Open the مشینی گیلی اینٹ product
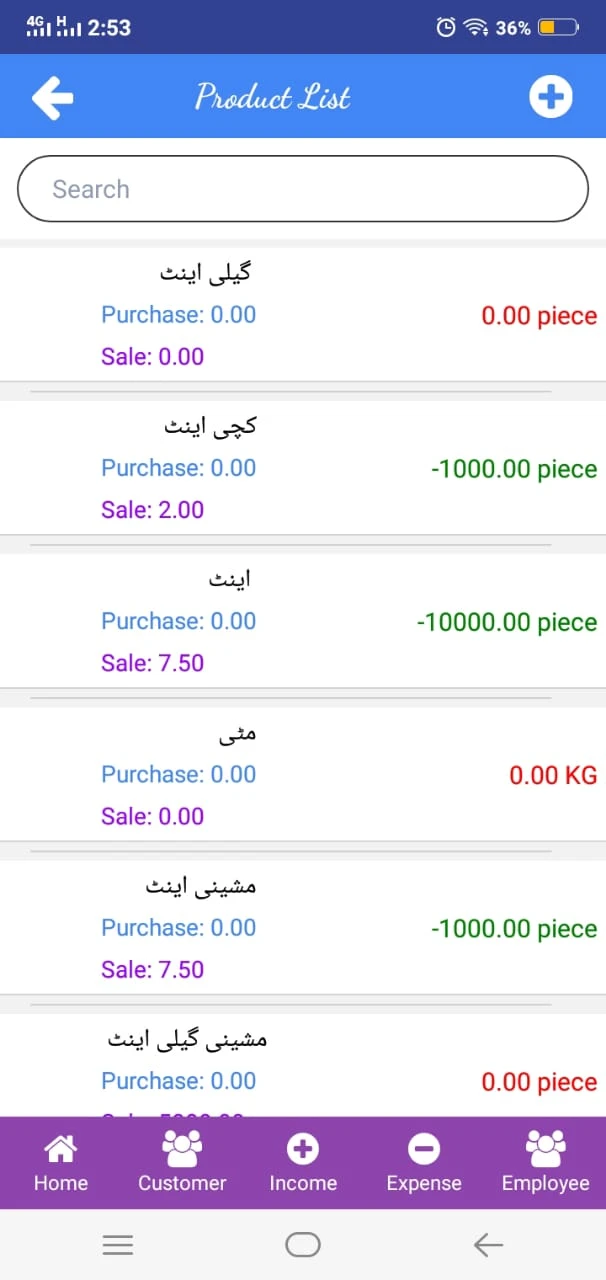The height and width of the screenshot is (1280, 606). [187, 1040]
